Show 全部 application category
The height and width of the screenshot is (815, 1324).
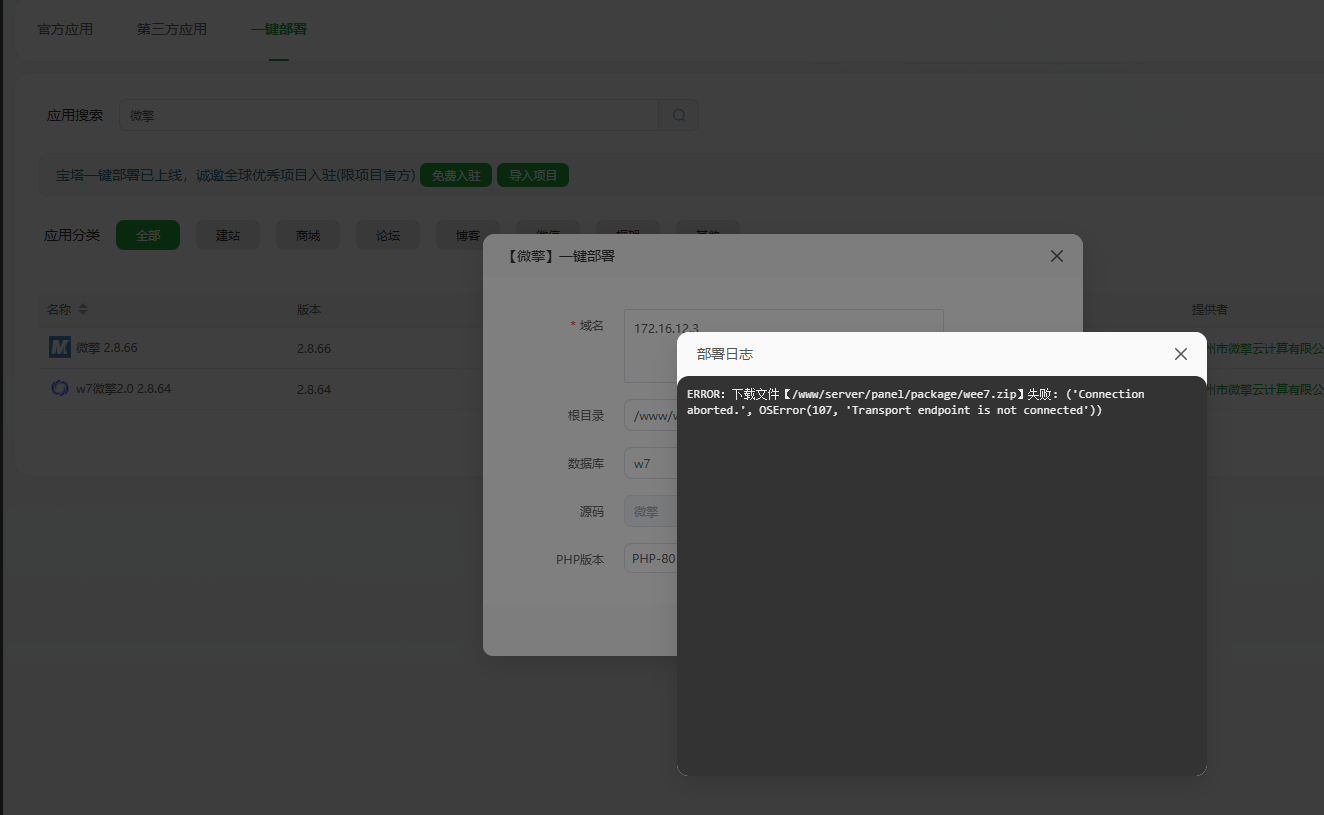(148, 235)
